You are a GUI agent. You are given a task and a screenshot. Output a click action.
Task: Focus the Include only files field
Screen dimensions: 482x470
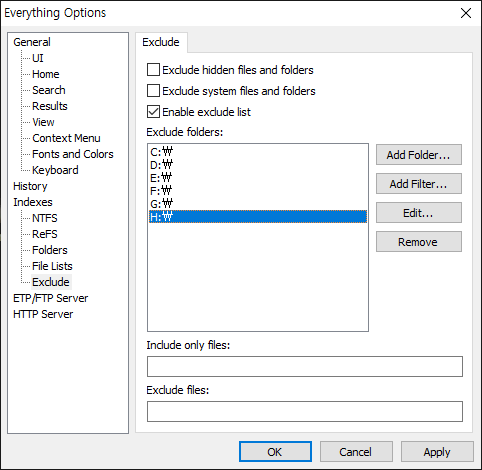pos(305,366)
